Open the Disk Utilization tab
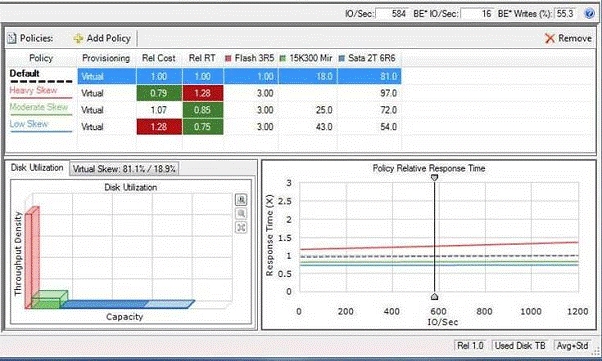 (37, 168)
